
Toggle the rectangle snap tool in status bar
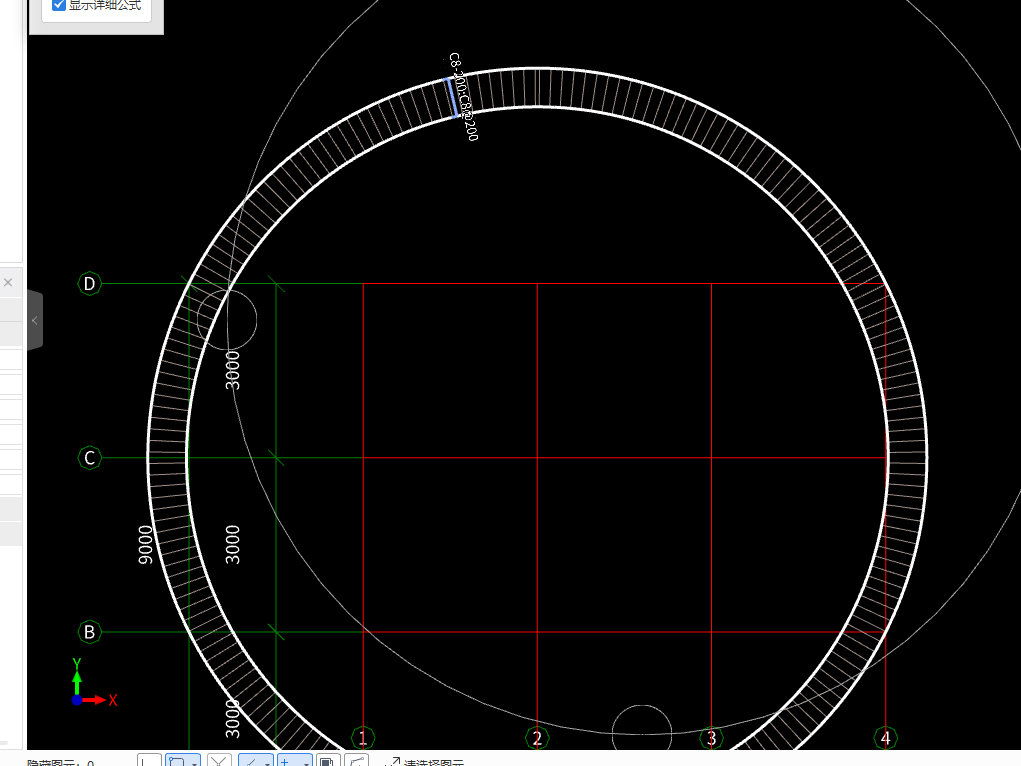[177, 760]
